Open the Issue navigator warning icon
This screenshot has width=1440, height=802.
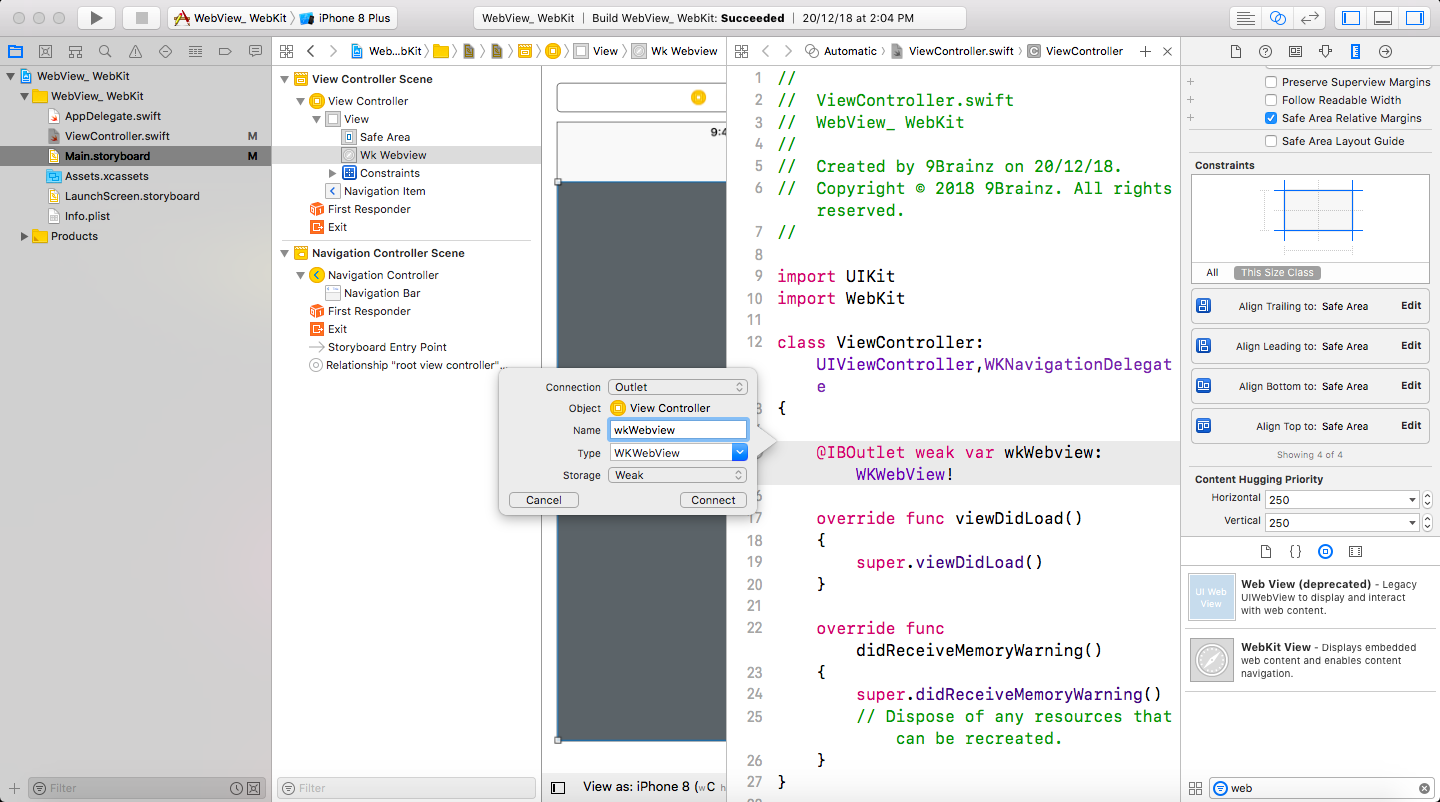(135, 51)
